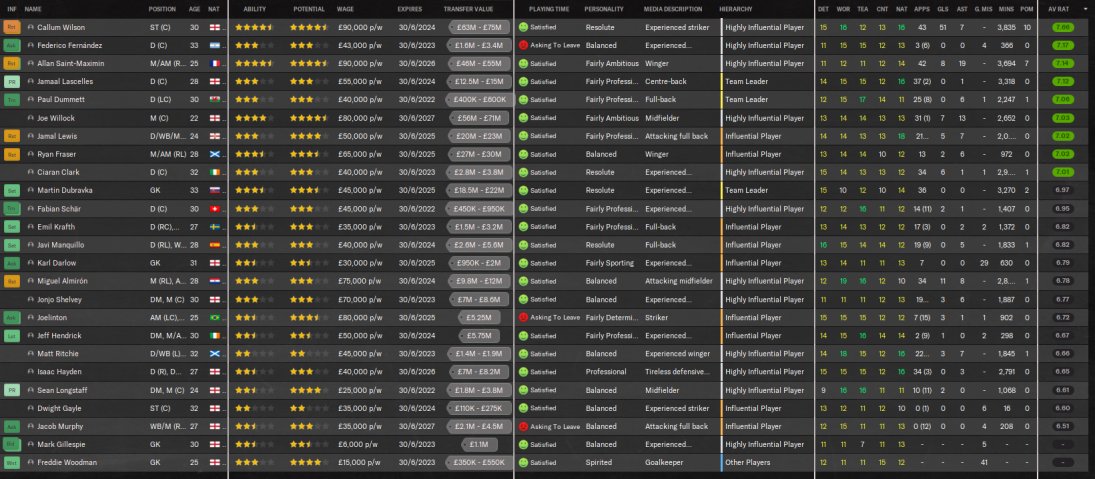1095x479 pixels.
Task: Click the French flag beside Allan Saint-Maximin
Action: pyautogui.click(x=213, y=64)
